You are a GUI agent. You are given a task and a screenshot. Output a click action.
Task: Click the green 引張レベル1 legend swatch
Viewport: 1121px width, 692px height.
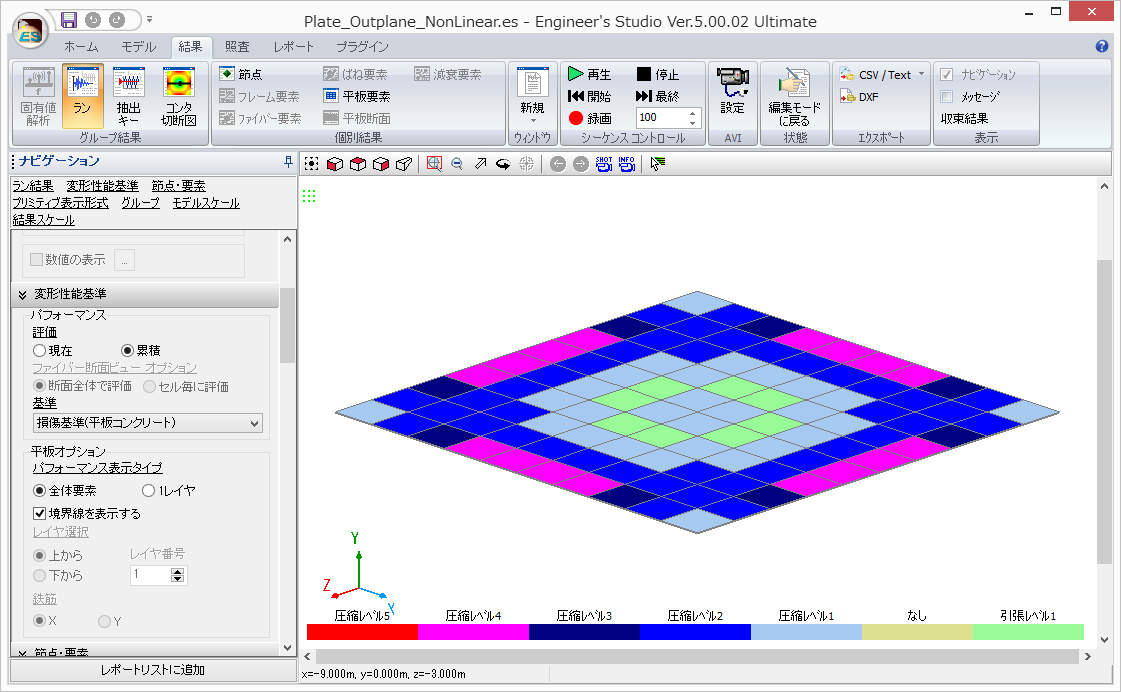(1029, 632)
